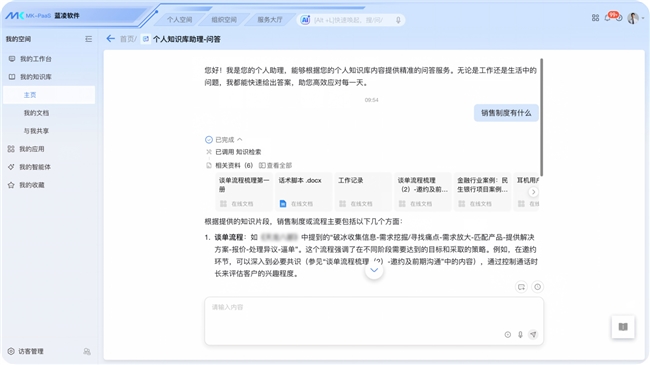Click the AI assistant icon in search bar
Viewport: 650px width, 365px height.
point(305,20)
